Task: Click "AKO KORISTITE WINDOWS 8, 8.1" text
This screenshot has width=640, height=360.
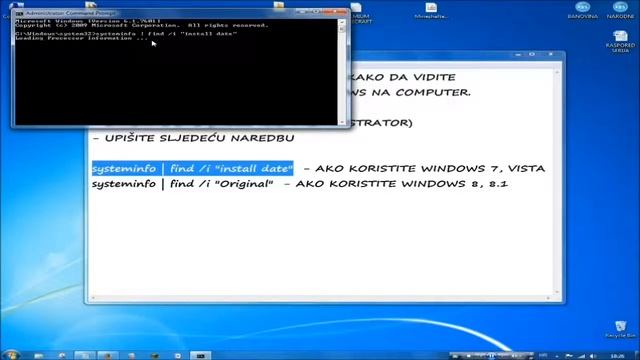Action: (402, 184)
